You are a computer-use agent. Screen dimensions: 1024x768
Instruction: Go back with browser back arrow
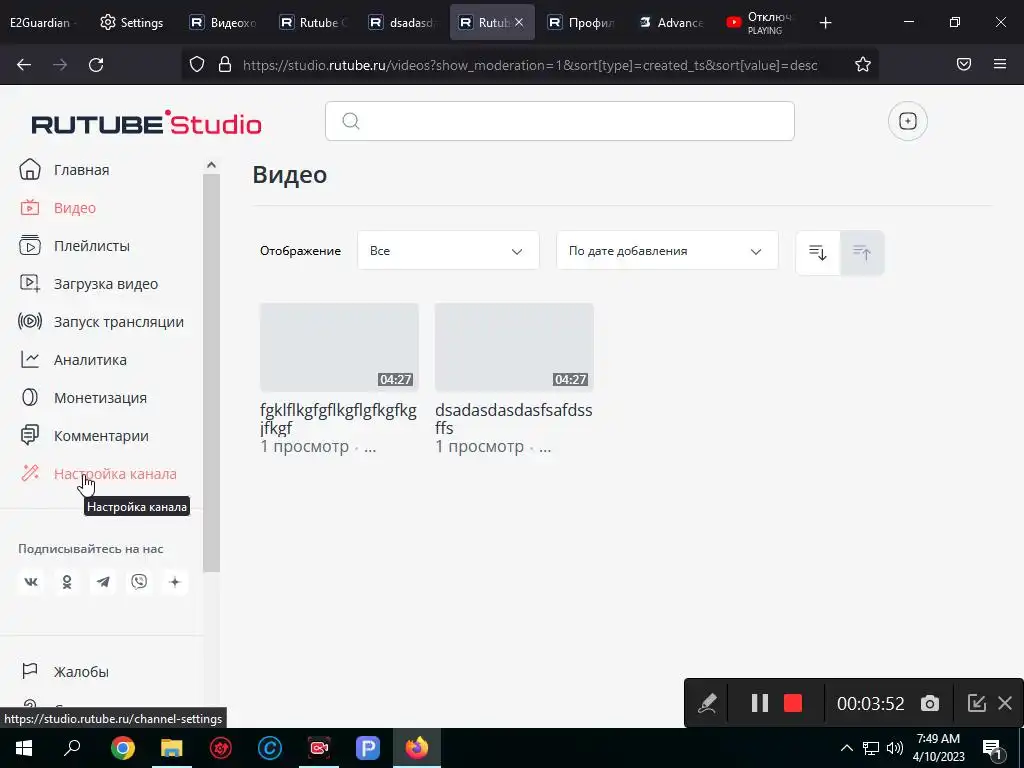pyautogui.click(x=24, y=64)
